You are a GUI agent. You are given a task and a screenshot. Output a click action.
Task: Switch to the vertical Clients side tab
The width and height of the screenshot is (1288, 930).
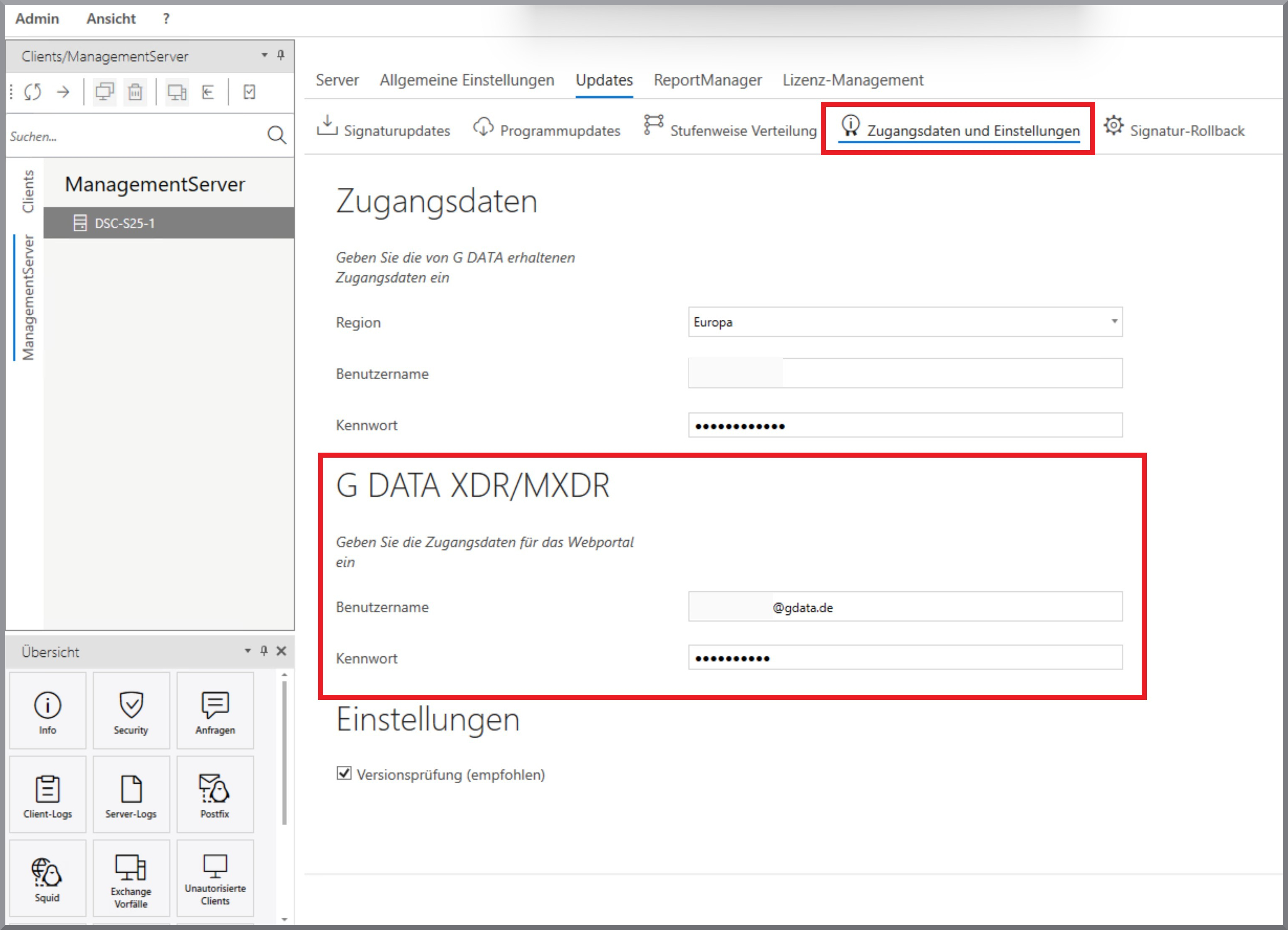(28, 191)
